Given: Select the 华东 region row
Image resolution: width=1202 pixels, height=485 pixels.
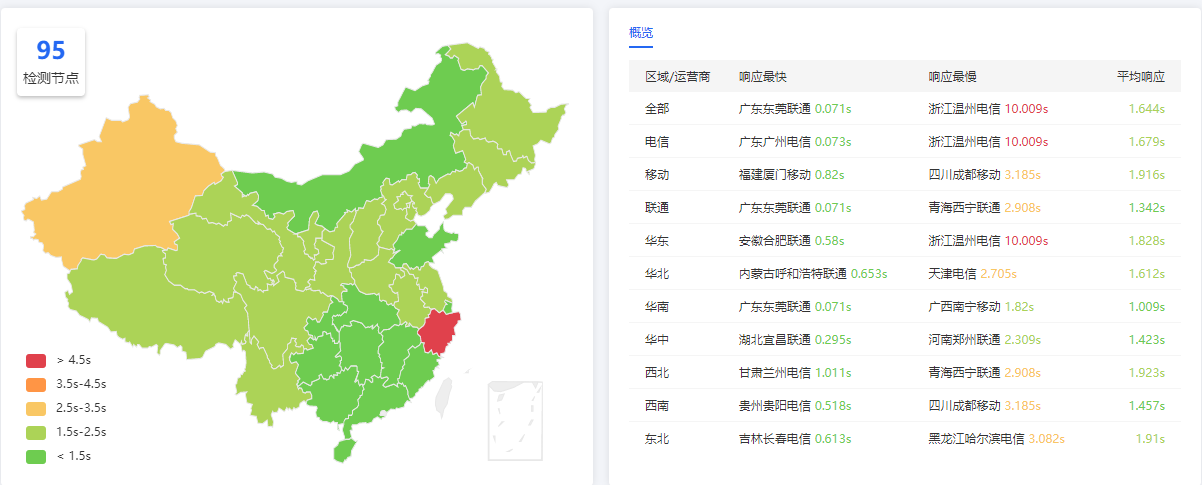Looking at the screenshot, I should [x=657, y=240].
